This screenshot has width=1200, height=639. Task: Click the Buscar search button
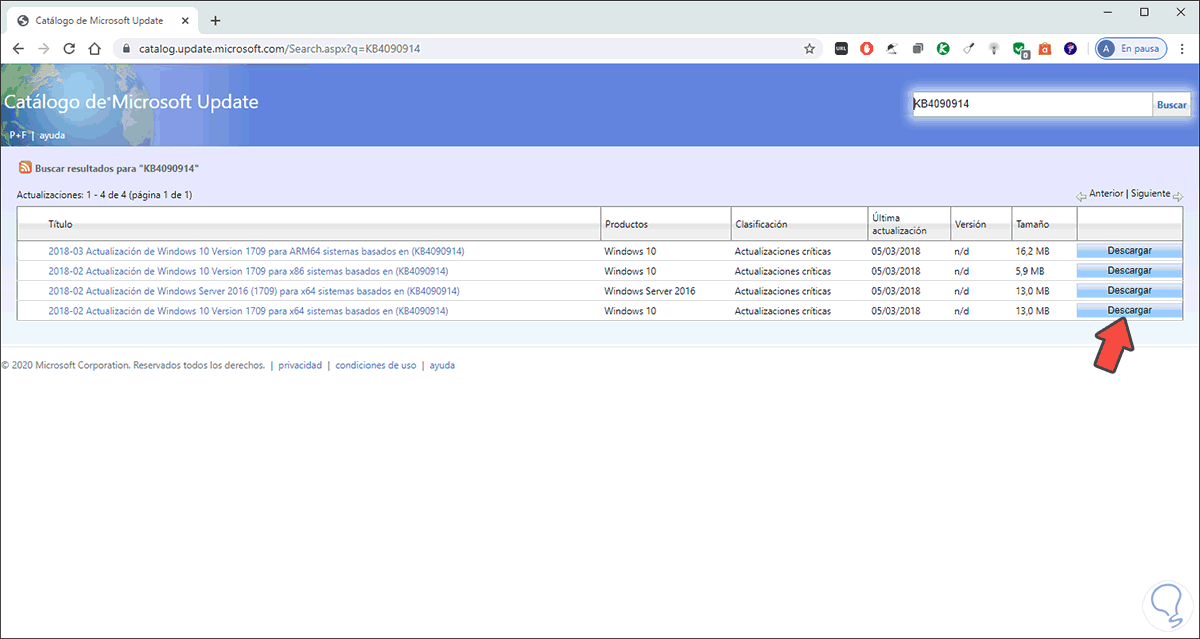[x=1172, y=104]
